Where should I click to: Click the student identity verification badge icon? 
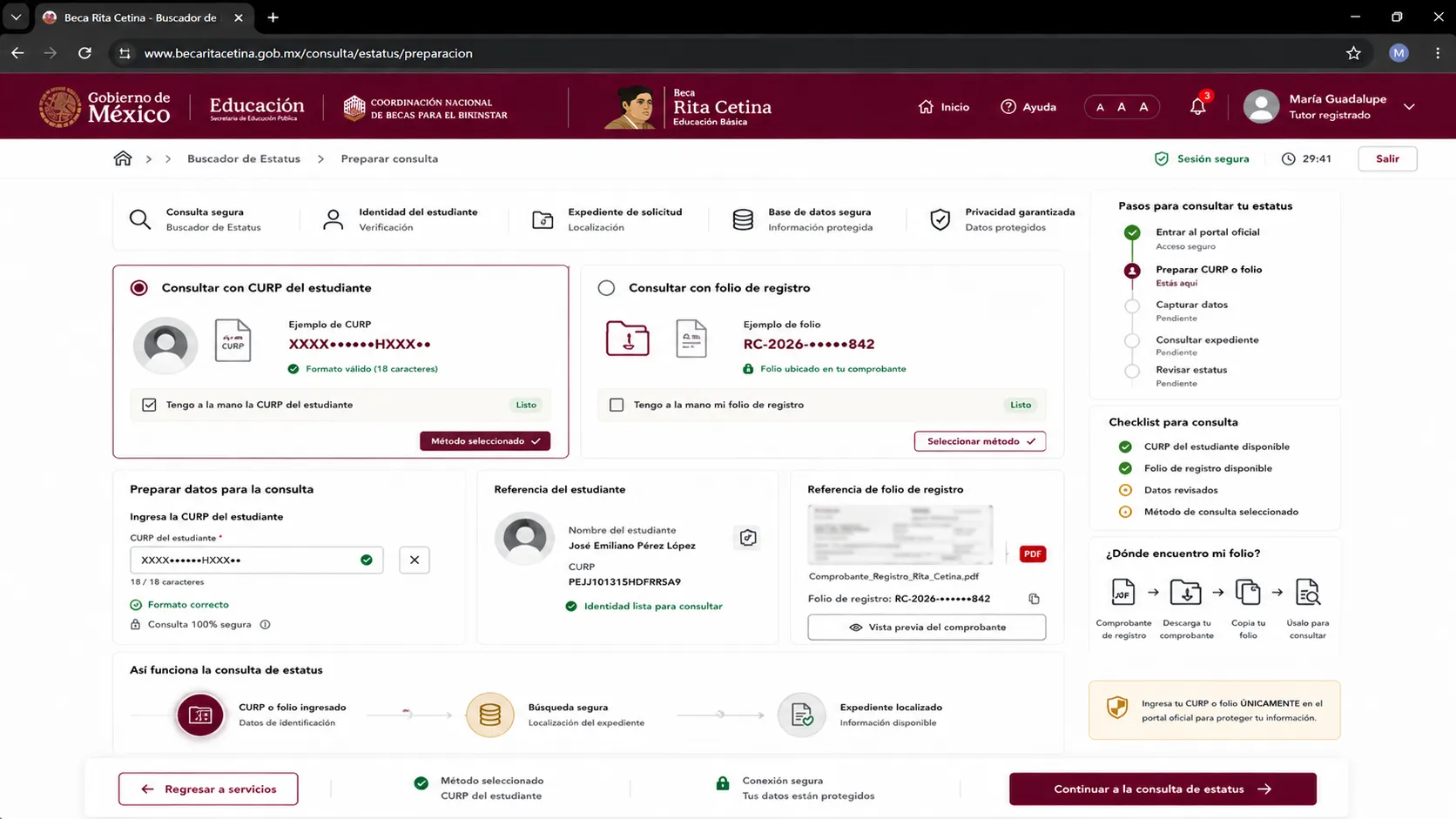(747, 538)
